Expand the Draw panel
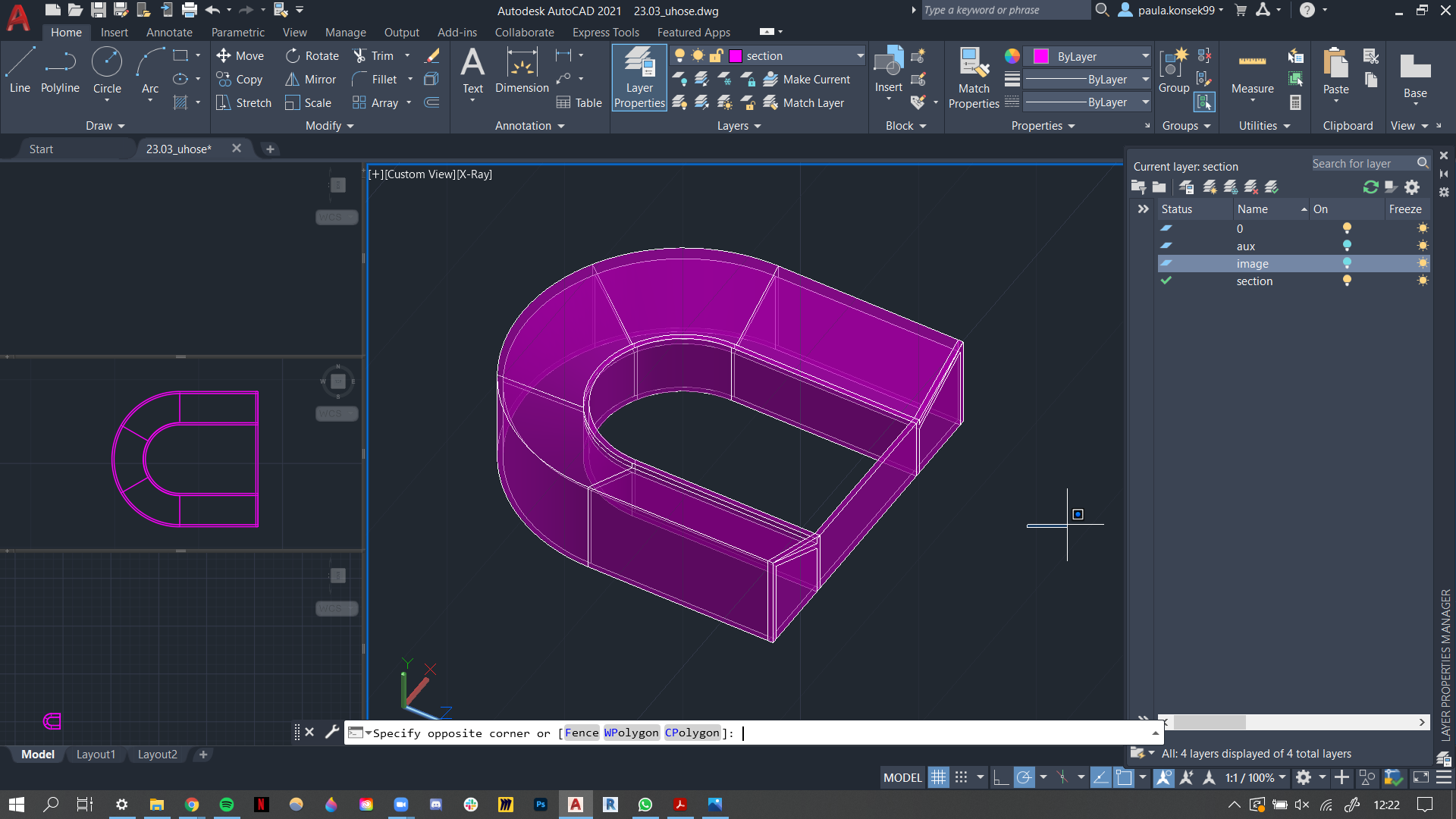Screen dimensions: 1456x819 105,126
